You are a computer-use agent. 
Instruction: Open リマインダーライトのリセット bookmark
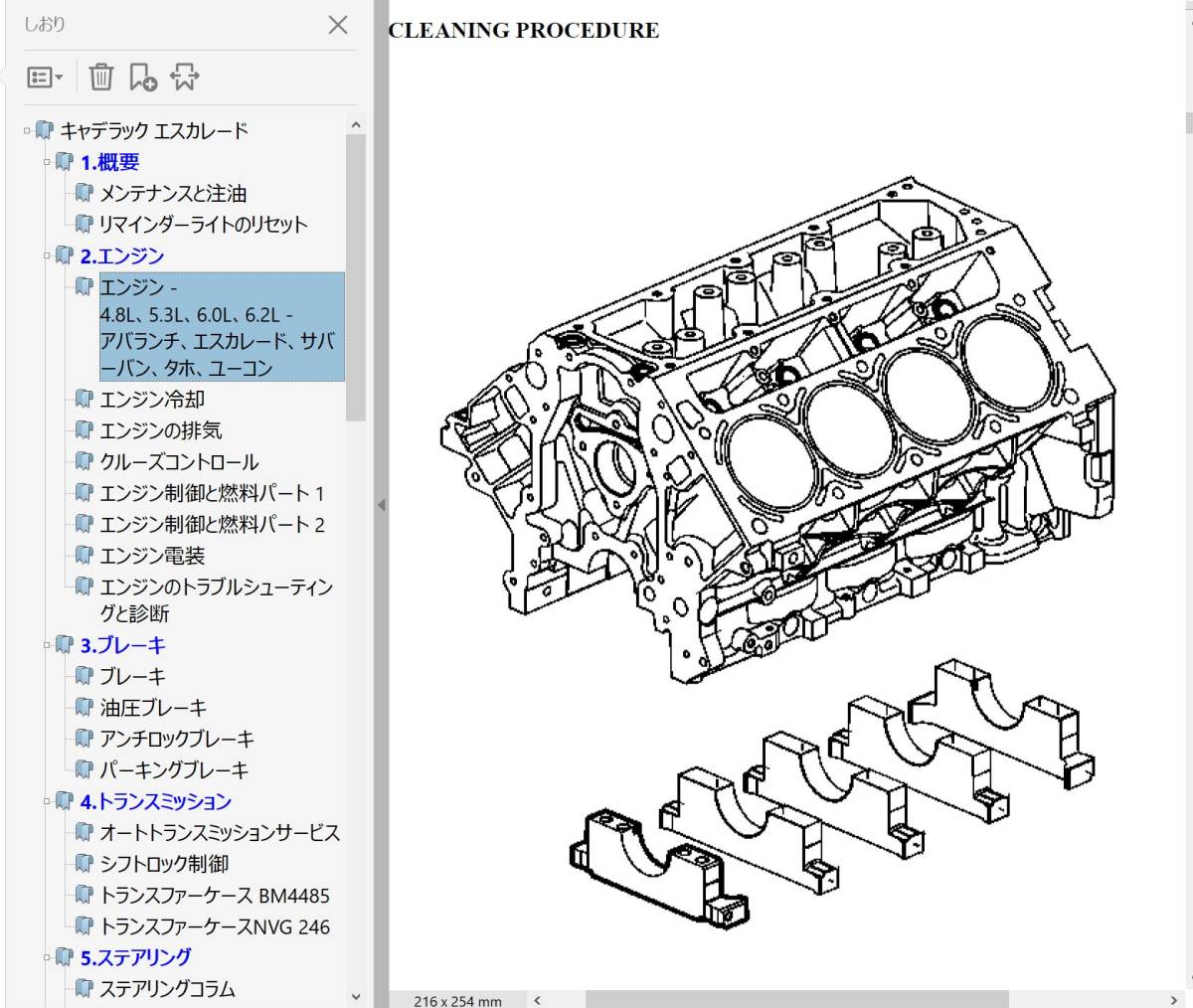coord(204,224)
